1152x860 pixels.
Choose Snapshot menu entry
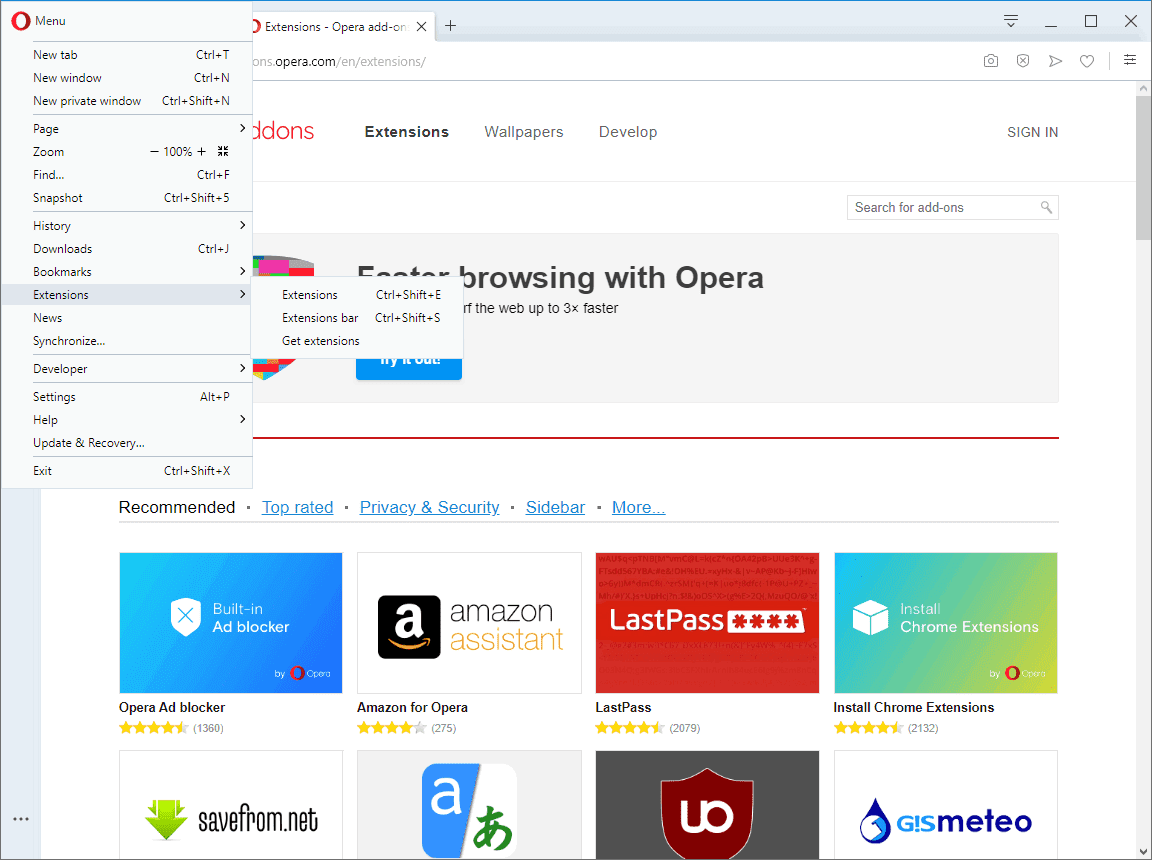pyautogui.click(x=127, y=198)
